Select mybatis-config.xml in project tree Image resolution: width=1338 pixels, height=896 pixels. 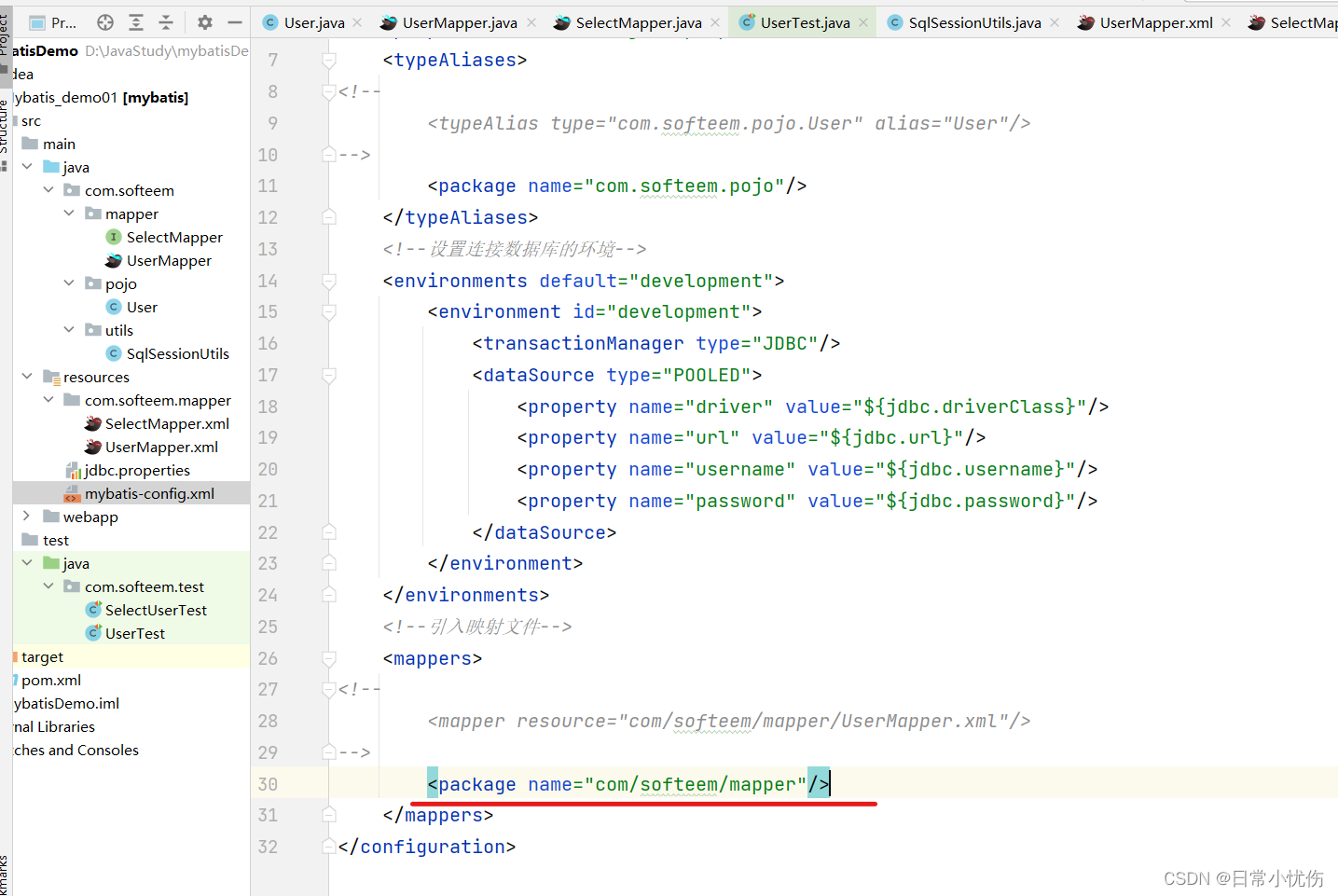[x=149, y=493]
